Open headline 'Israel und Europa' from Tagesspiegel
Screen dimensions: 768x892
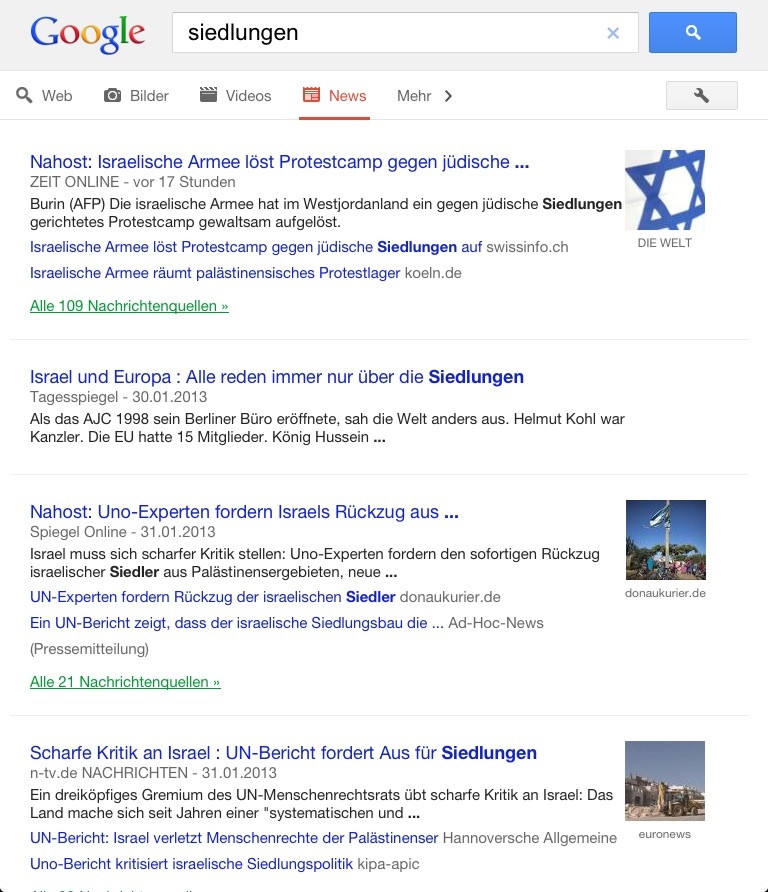(x=276, y=377)
